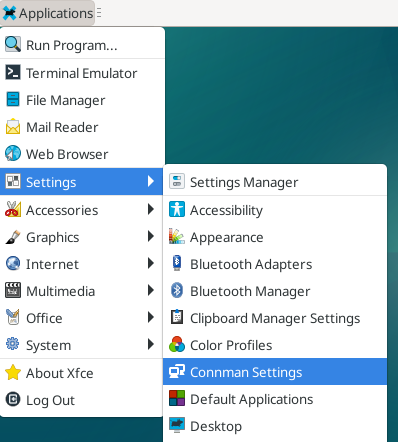Click the Multimedia category label
The image size is (398, 442).
61,291
